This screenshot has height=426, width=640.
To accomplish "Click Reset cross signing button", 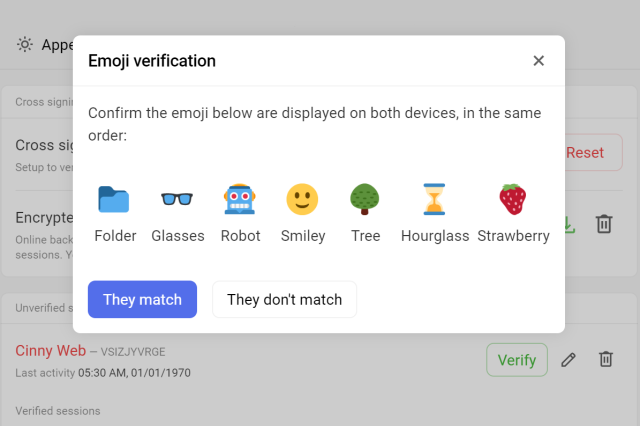I will coord(588,153).
